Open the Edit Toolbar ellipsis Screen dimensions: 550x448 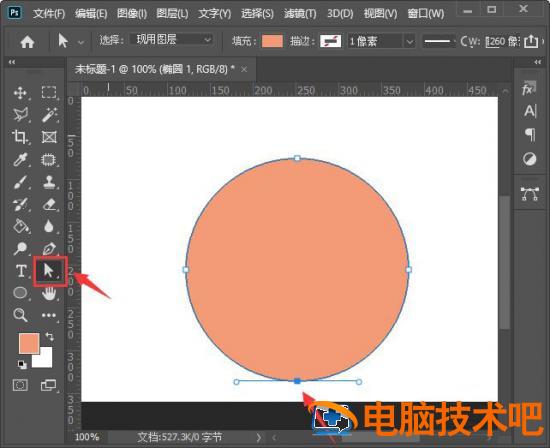49,315
